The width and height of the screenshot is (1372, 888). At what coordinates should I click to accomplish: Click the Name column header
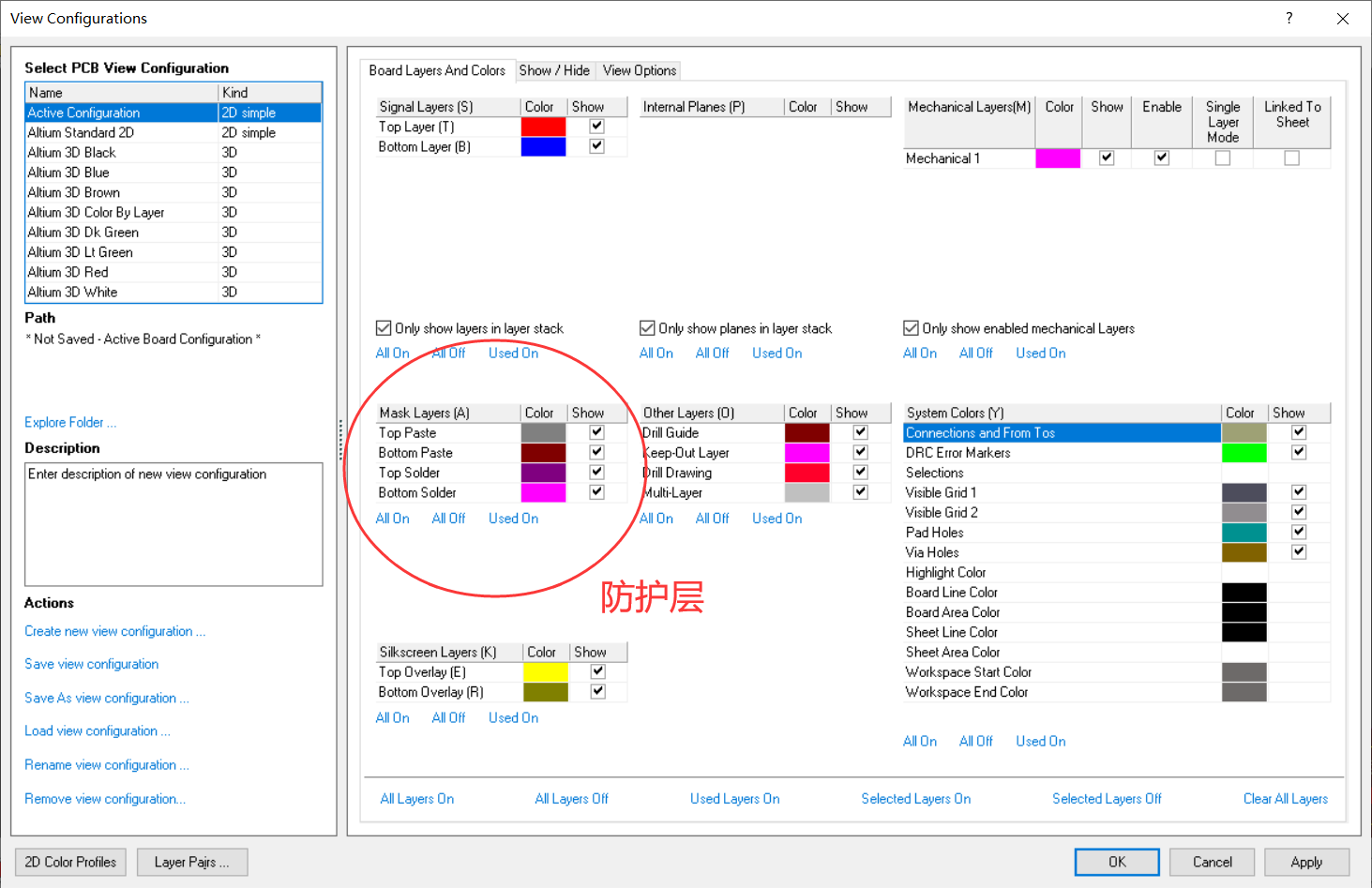point(122,92)
